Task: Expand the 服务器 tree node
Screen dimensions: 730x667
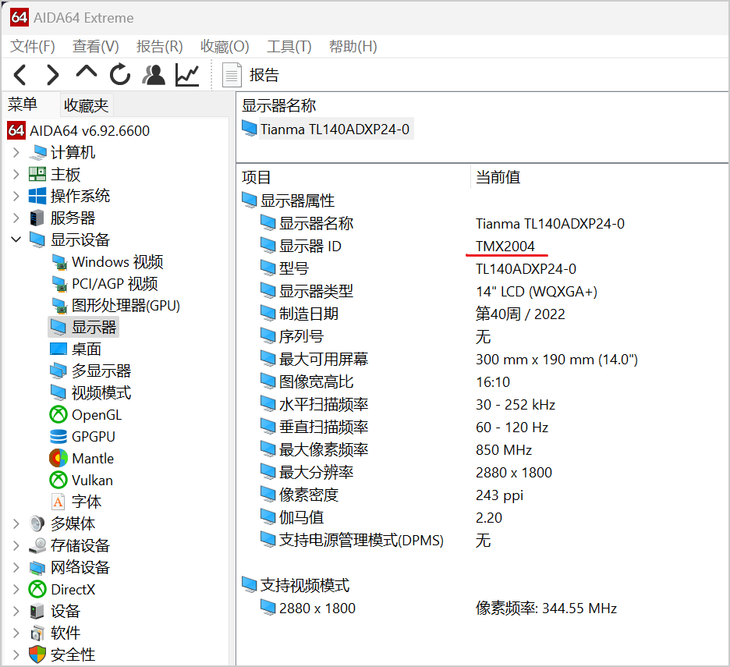Action: (16, 218)
